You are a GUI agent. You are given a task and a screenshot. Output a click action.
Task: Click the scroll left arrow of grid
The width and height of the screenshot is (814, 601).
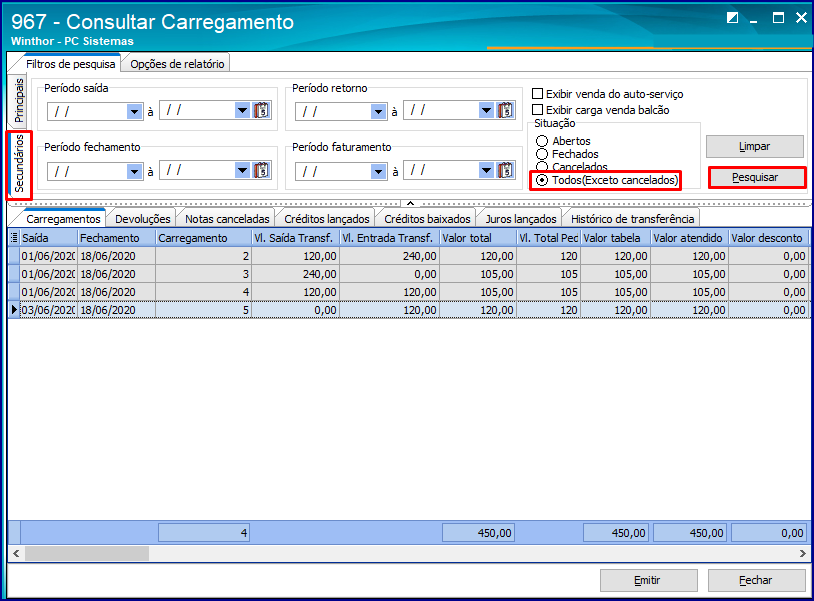pyautogui.click(x=16, y=553)
